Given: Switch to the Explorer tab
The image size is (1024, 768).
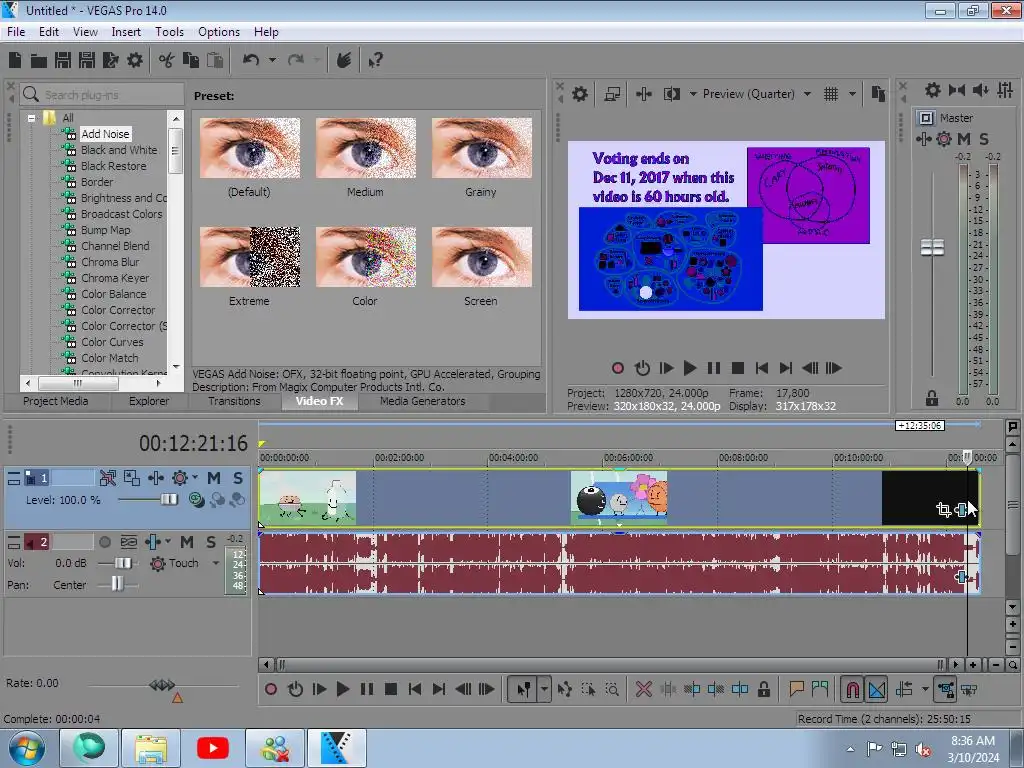Looking at the screenshot, I should [149, 401].
